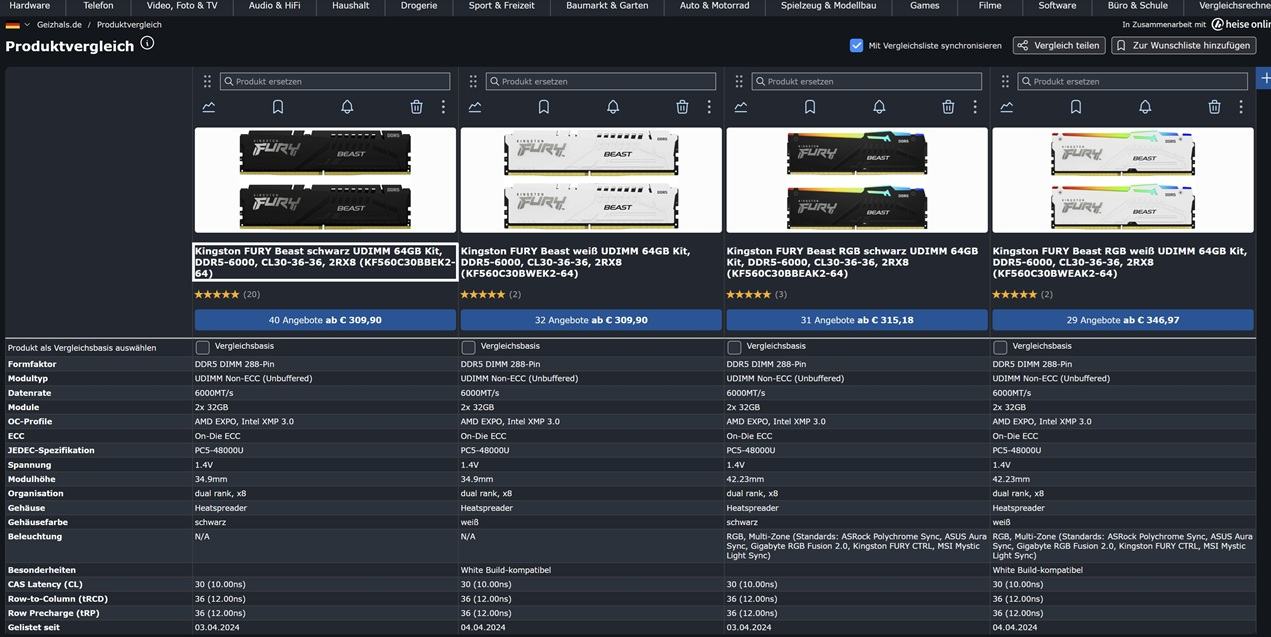
Task: Click info icon next to Produktvergleich heading
Action: tap(147, 43)
